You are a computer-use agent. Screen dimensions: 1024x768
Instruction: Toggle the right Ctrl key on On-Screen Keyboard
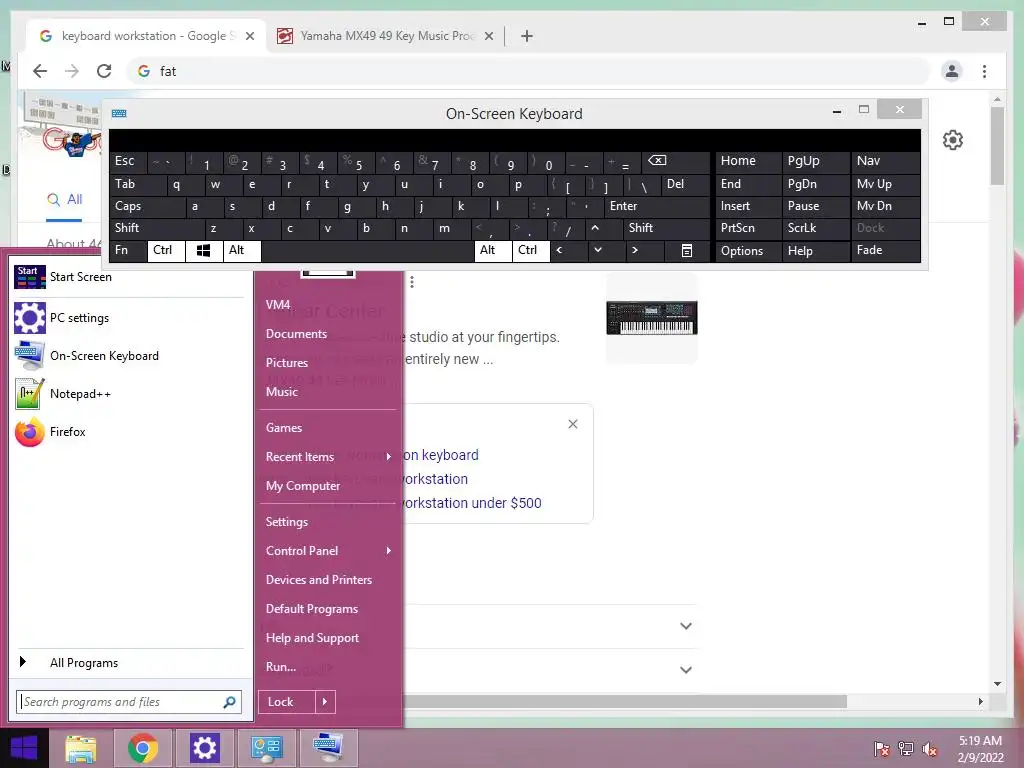(x=531, y=250)
